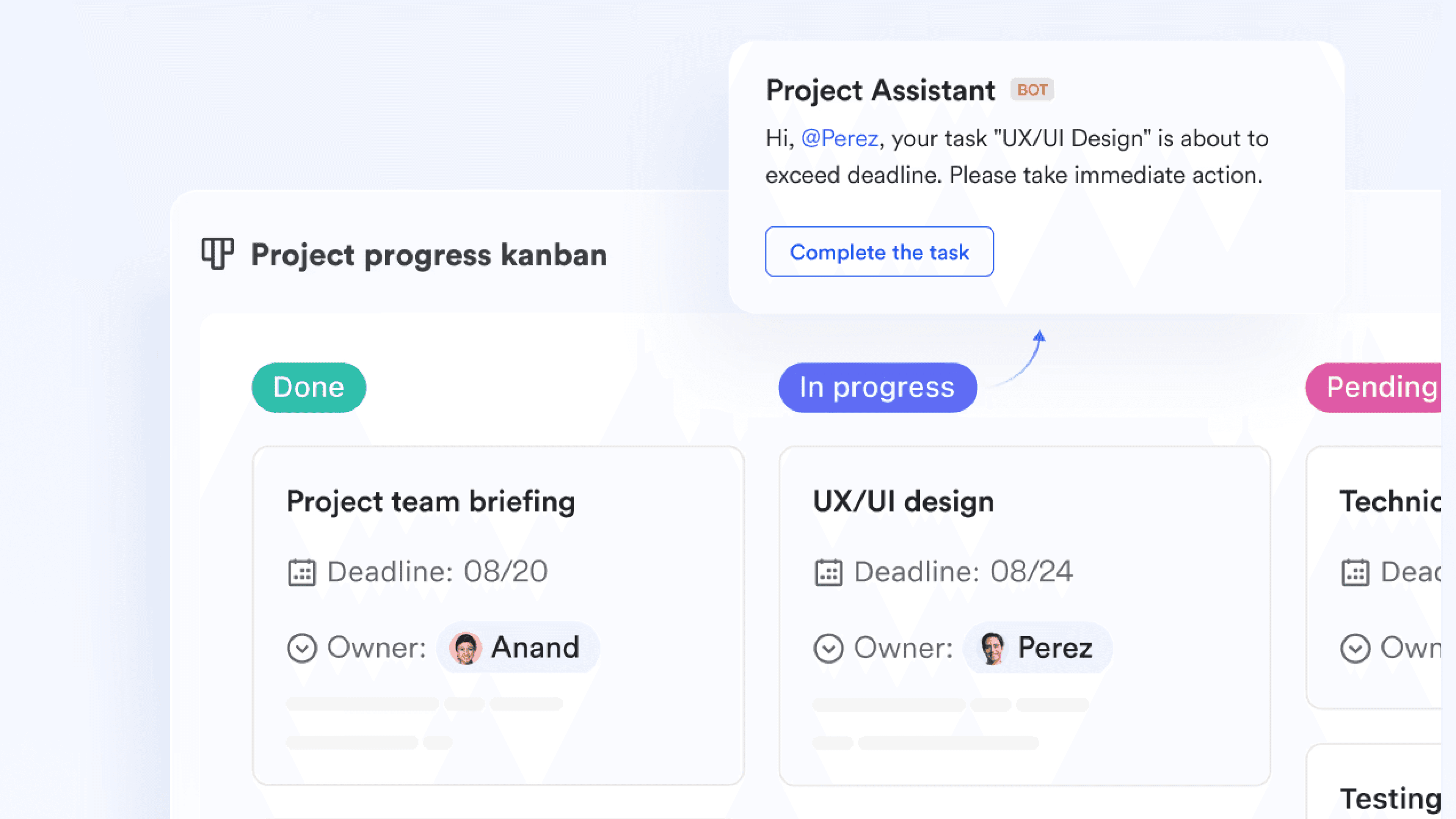1456x819 pixels.
Task: Open the UX/UI design card title
Action: coord(903,502)
